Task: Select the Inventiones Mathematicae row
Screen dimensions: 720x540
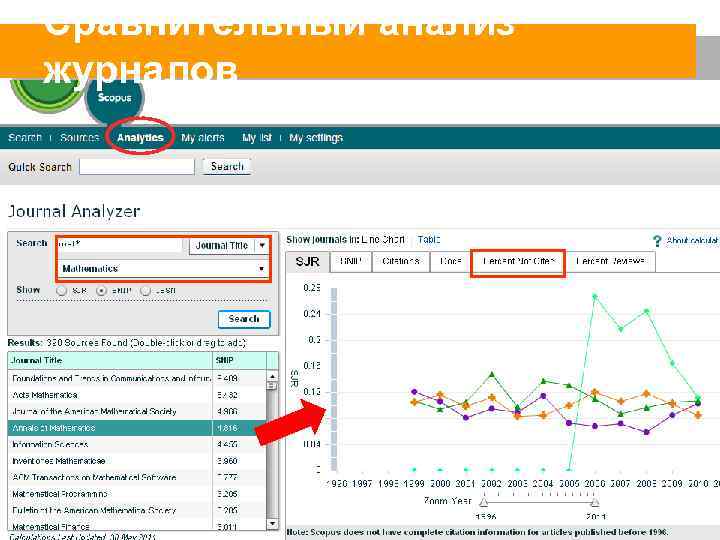Action: [x=136, y=461]
